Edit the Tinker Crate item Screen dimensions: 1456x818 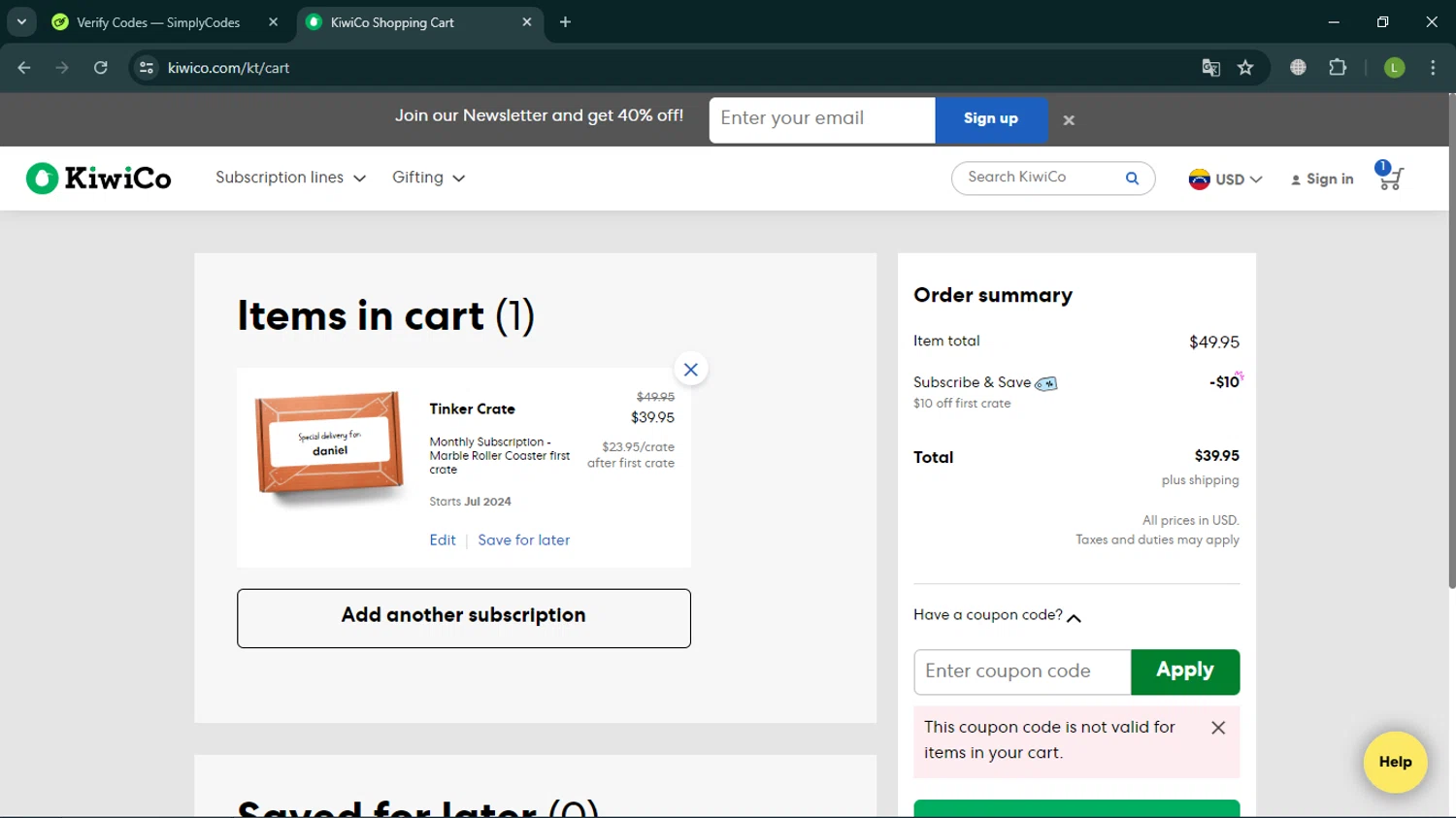(x=443, y=540)
